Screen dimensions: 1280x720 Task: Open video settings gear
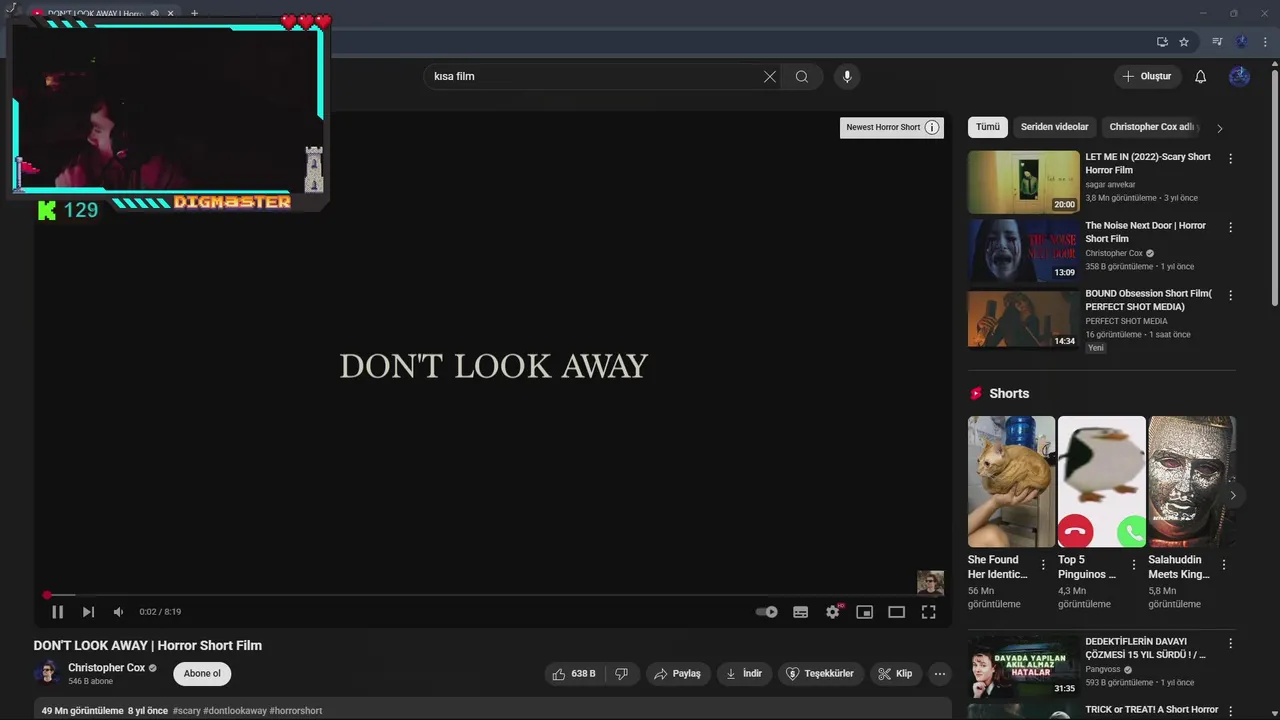pyautogui.click(x=833, y=612)
